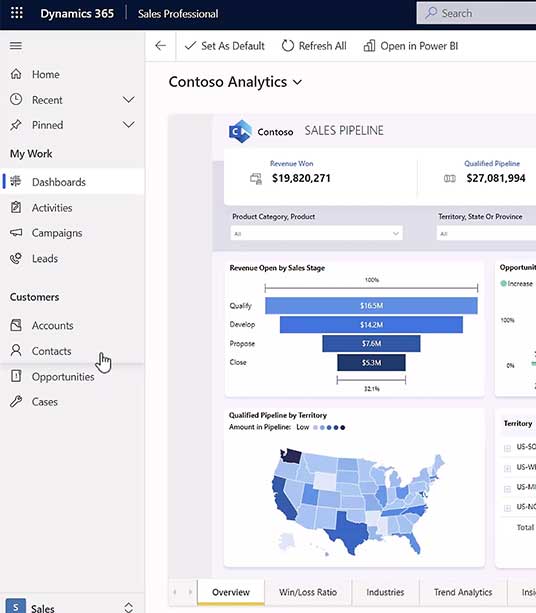Click the lightest pipeline legend dot
Viewport: 536px width, 613px height.
[315, 427]
